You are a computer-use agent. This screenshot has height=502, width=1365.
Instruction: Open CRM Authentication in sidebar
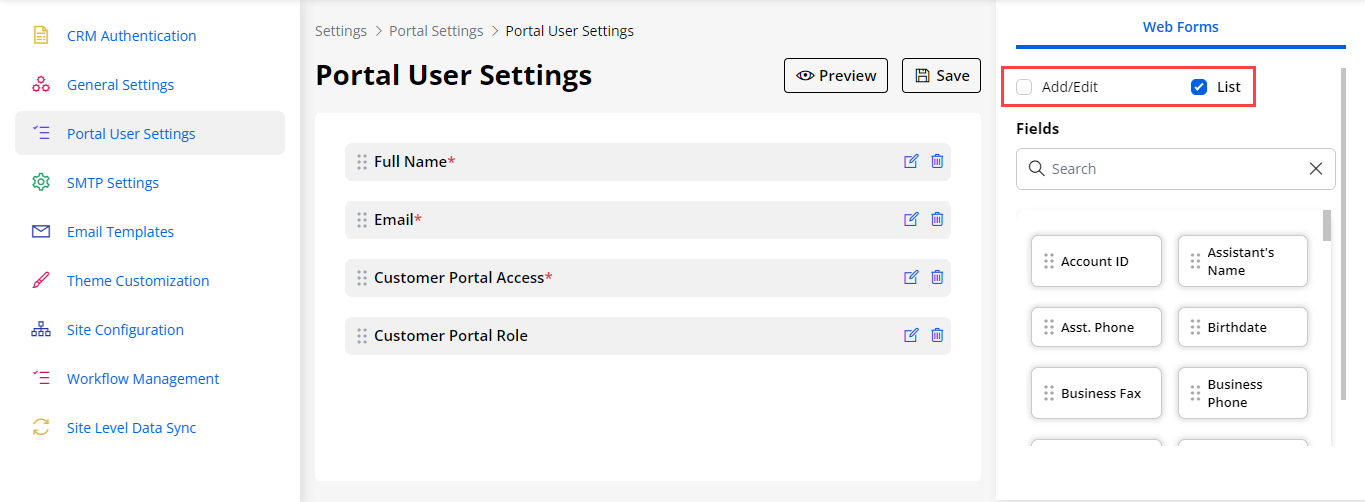[x=131, y=36]
